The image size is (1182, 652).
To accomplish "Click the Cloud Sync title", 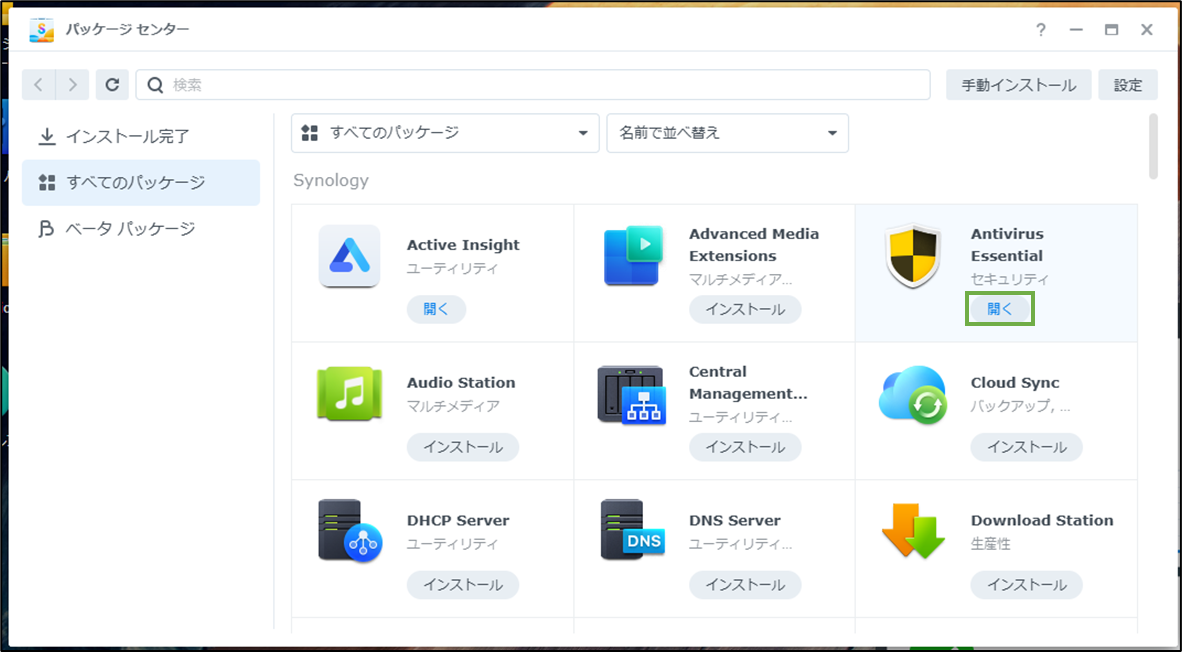I will click(1015, 383).
